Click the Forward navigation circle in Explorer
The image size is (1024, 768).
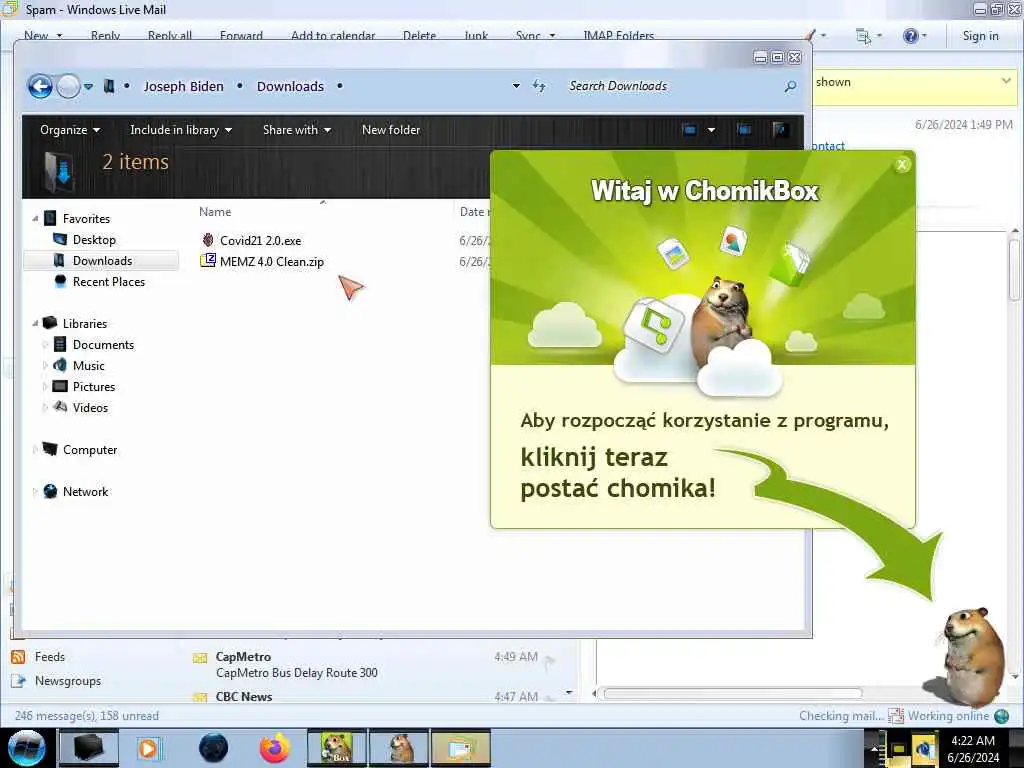coord(68,86)
